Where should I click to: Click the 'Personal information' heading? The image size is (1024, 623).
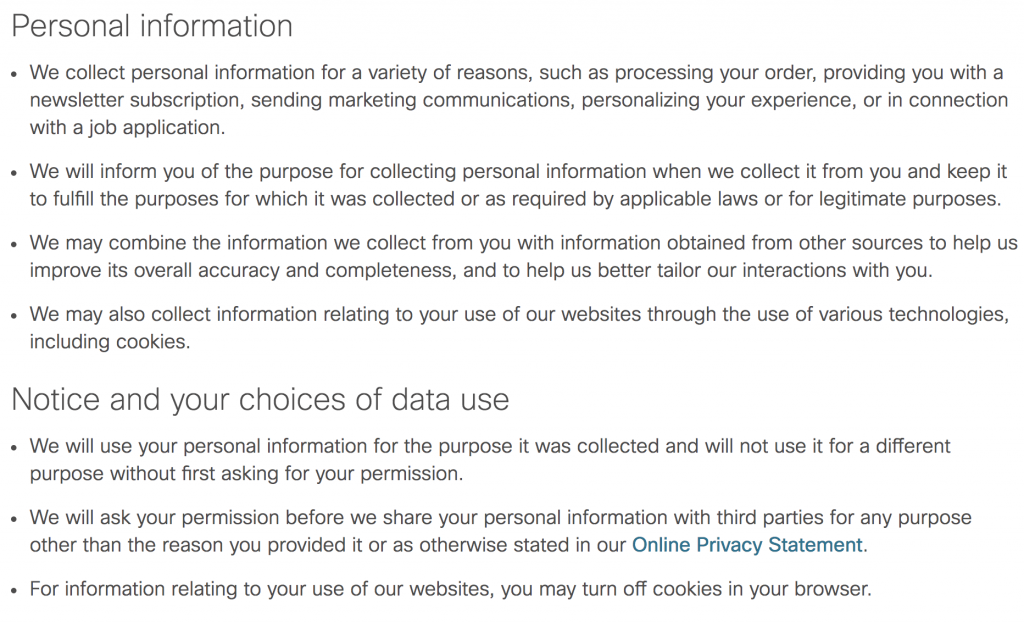(152, 26)
